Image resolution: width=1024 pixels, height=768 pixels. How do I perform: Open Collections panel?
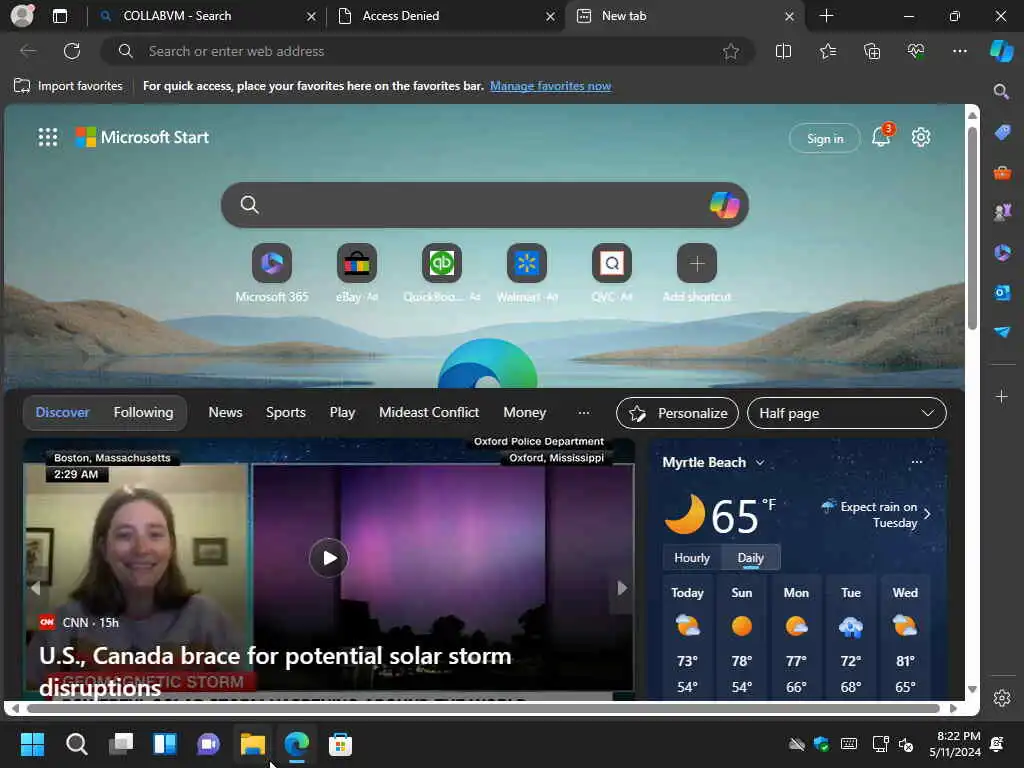point(872,51)
